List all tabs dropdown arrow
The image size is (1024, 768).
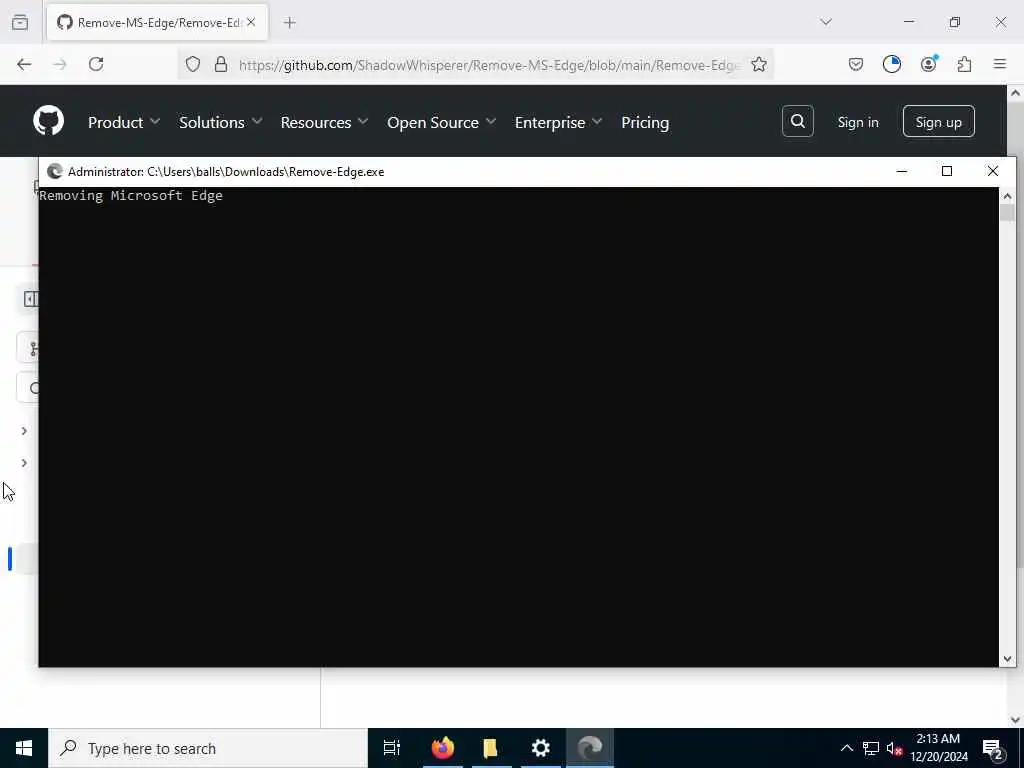pos(826,22)
